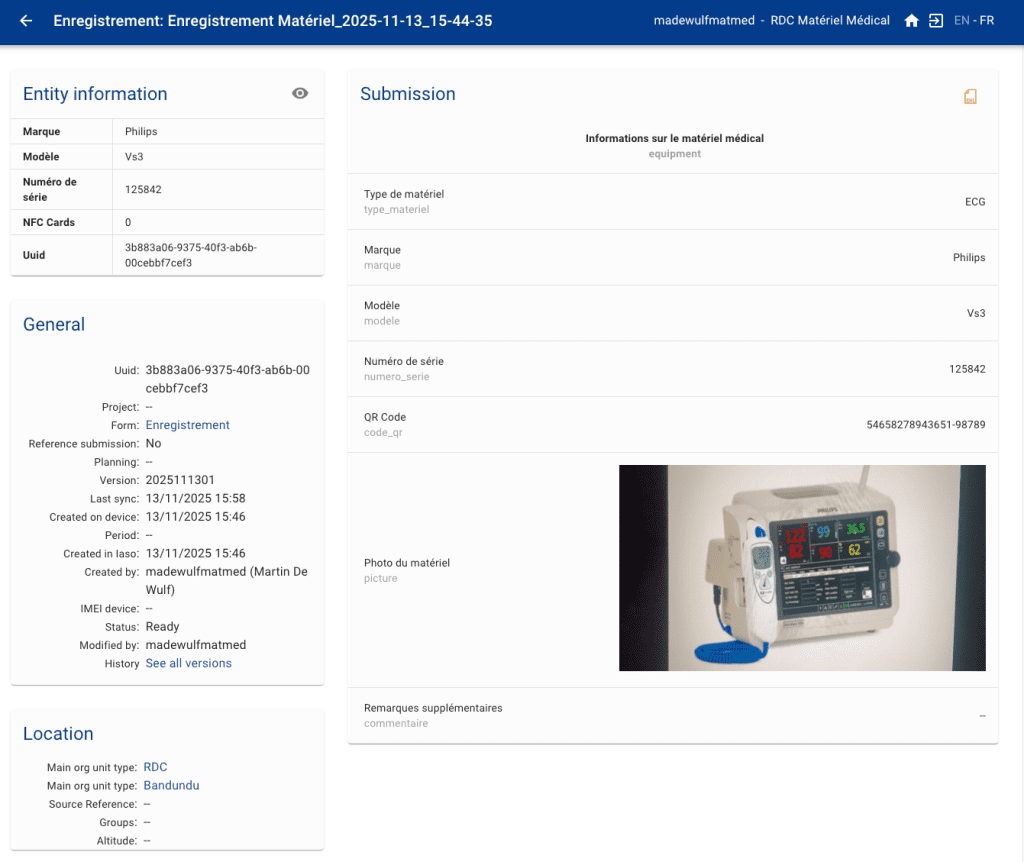Open the Bandundu org unit link
This screenshot has width=1024, height=862.
coord(171,785)
